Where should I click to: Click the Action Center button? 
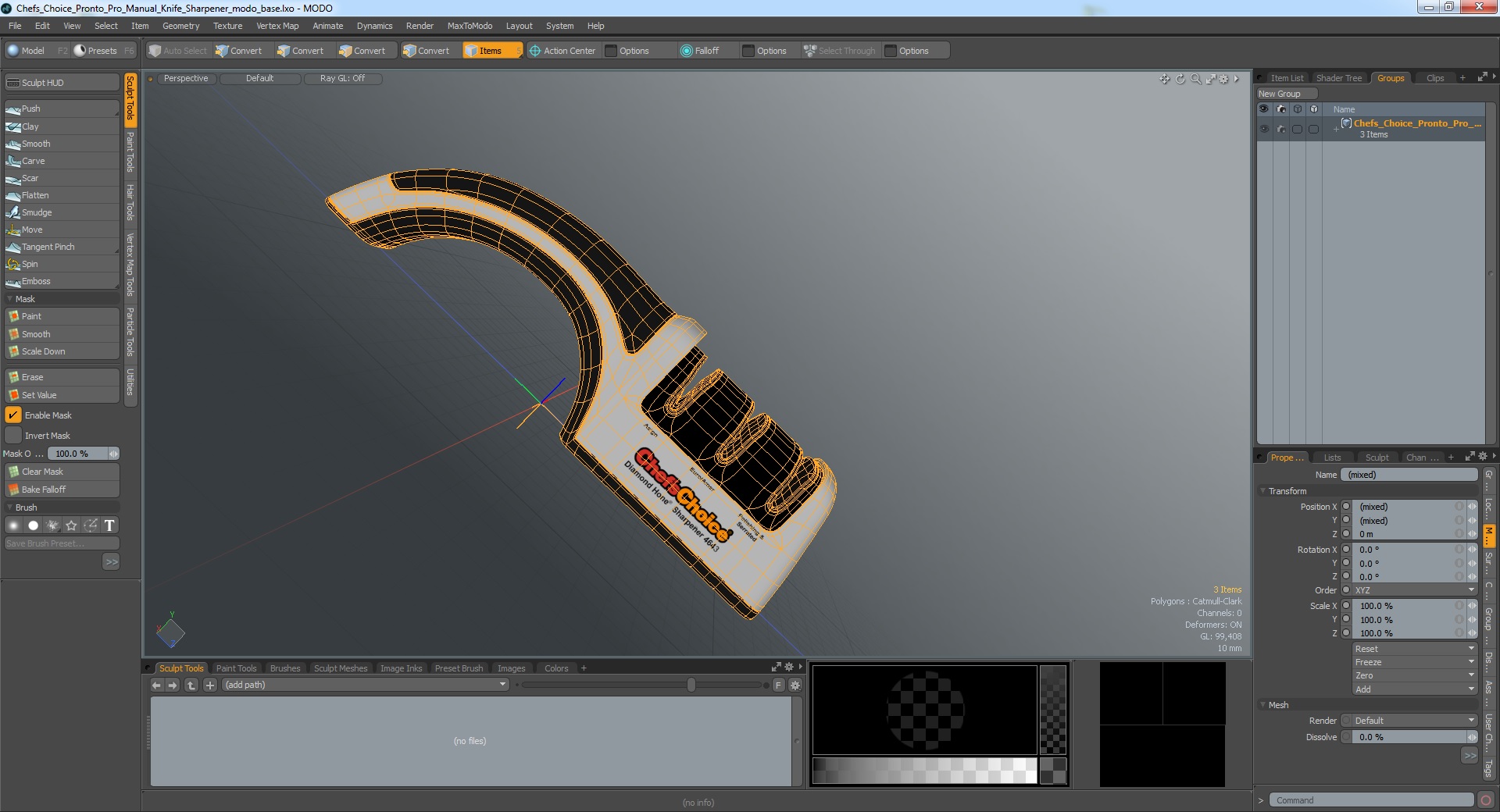pyautogui.click(x=562, y=51)
